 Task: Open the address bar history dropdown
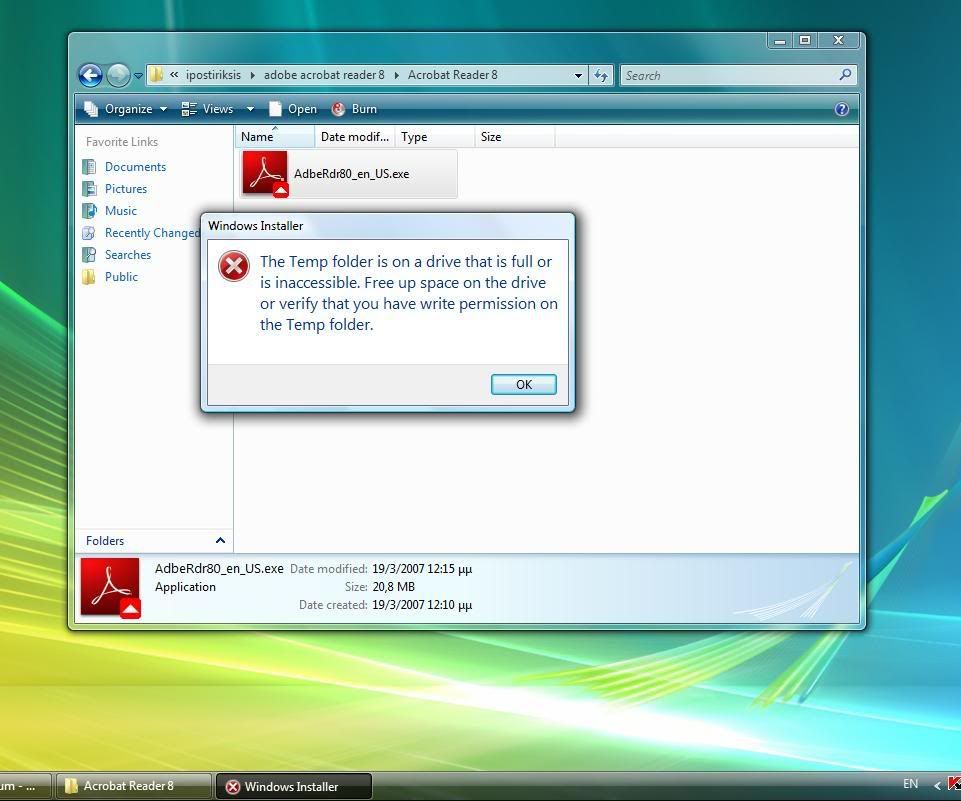578,75
